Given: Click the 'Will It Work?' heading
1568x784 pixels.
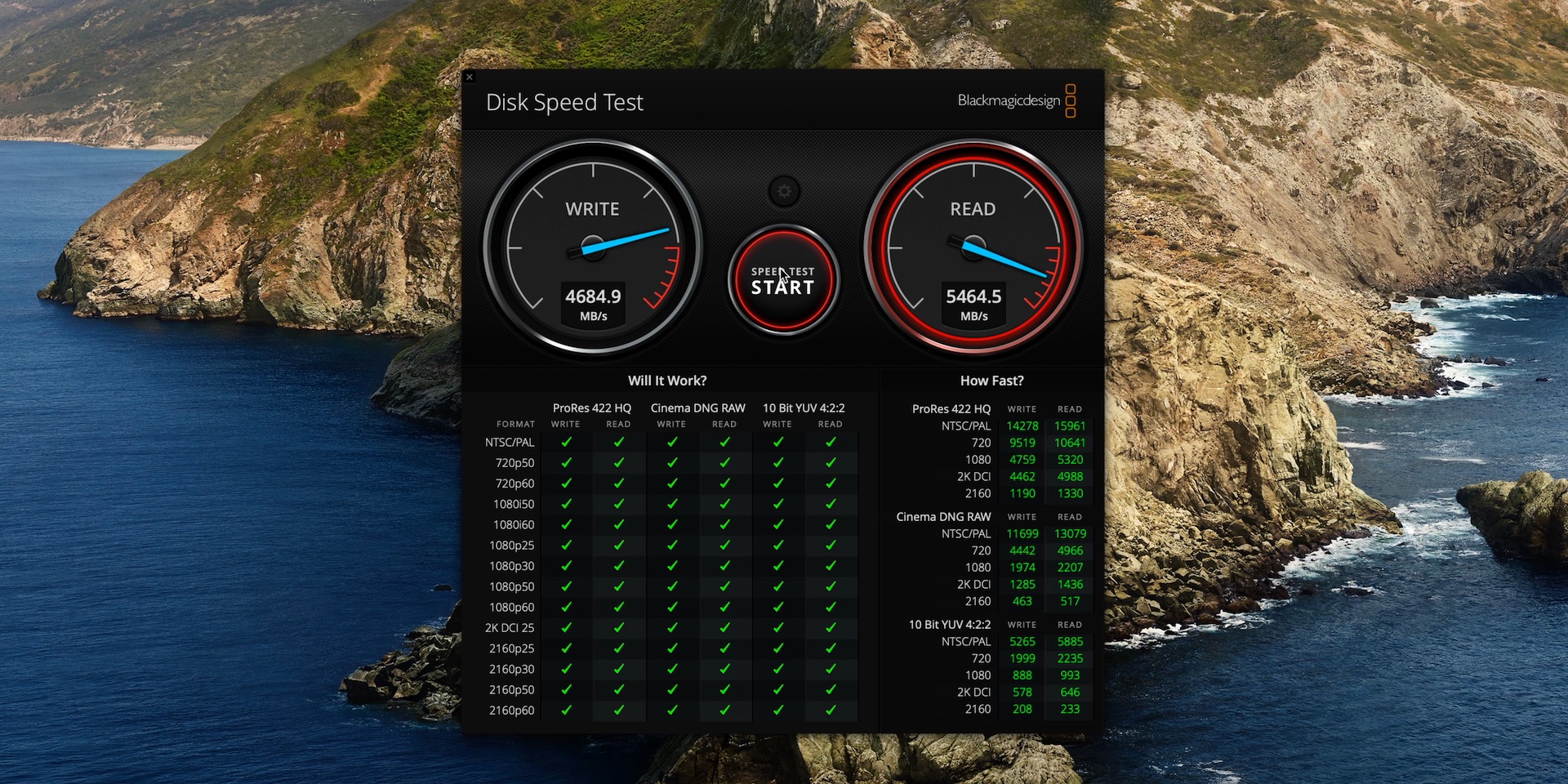Looking at the screenshot, I should pos(667,381).
